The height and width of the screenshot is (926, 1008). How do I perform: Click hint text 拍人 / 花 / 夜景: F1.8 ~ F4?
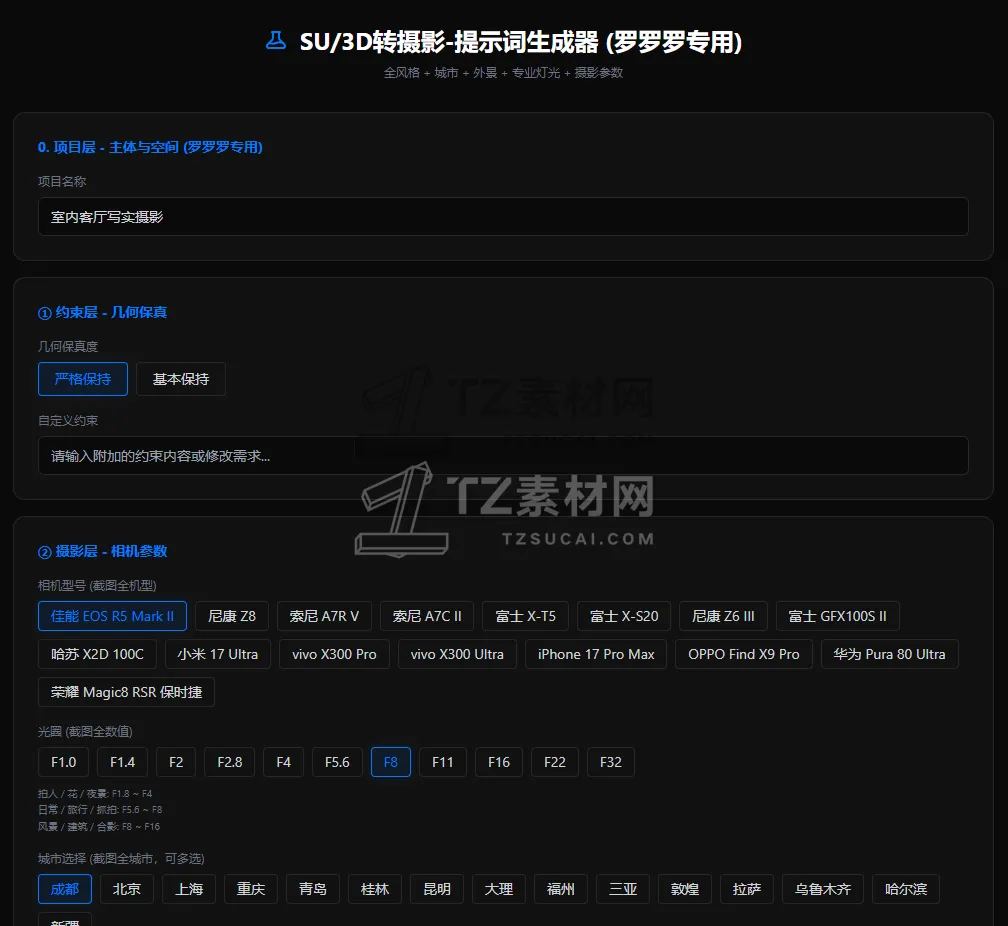pyautogui.click(x=95, y=794)
